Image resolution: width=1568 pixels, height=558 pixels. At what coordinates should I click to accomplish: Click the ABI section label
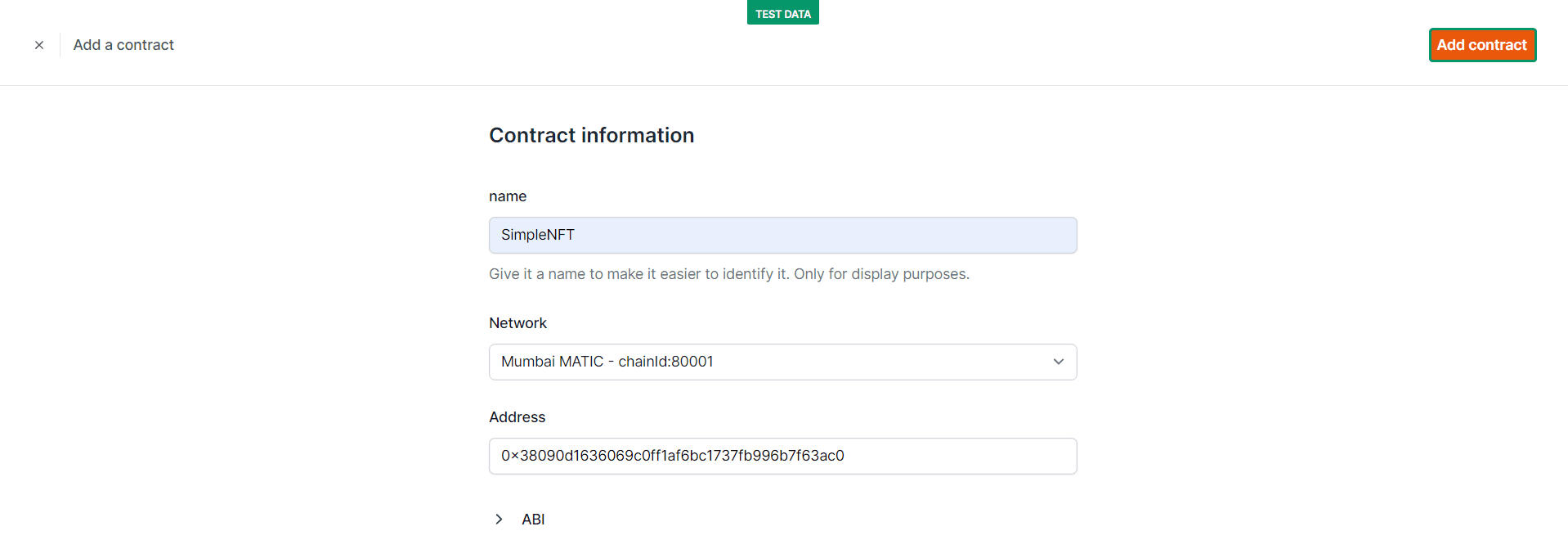coord(533,520)
